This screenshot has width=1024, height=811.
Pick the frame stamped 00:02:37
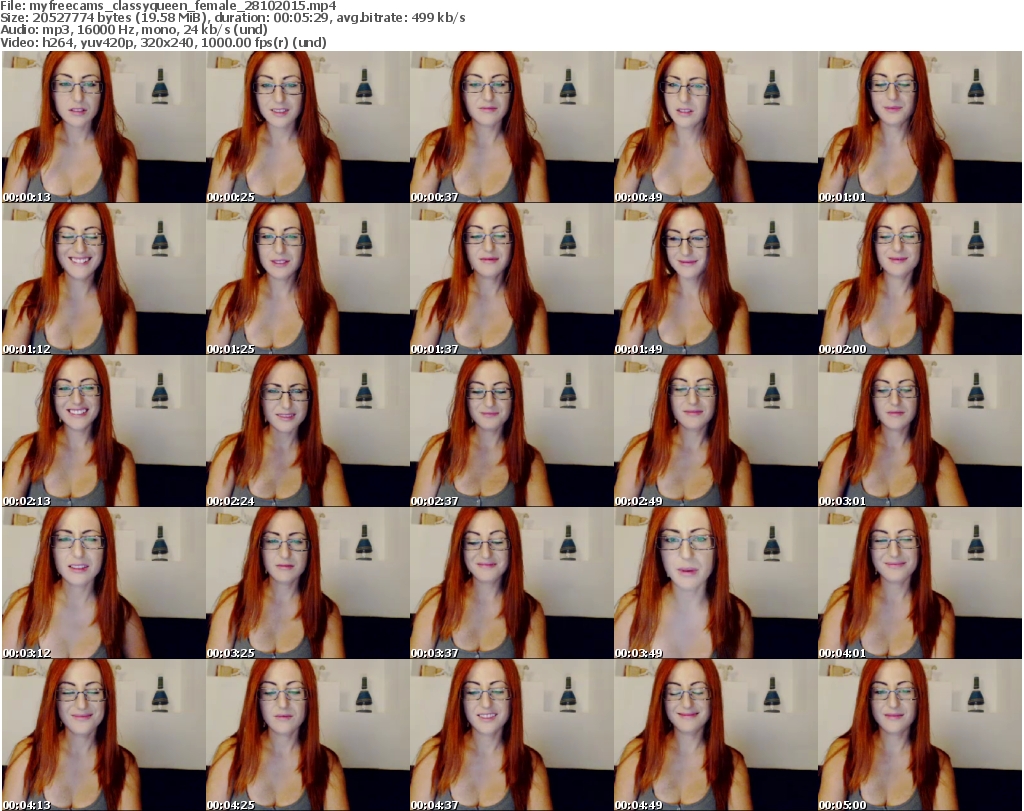pyautogui.click(x=511, y=431)
